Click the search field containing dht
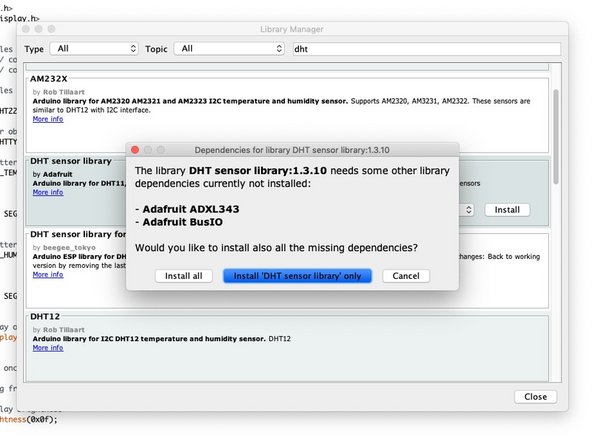 427,49
